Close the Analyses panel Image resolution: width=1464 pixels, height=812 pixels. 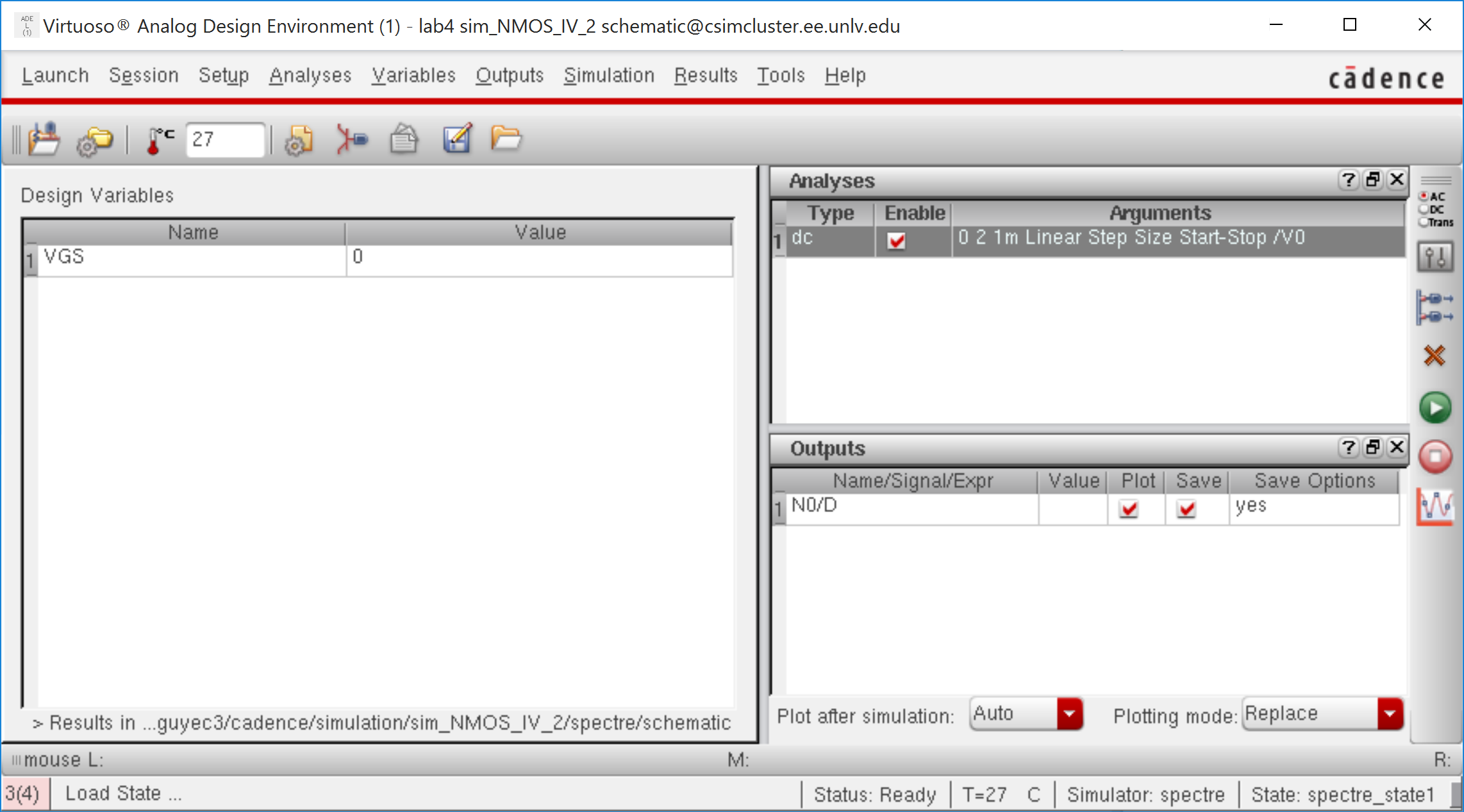1396,180
